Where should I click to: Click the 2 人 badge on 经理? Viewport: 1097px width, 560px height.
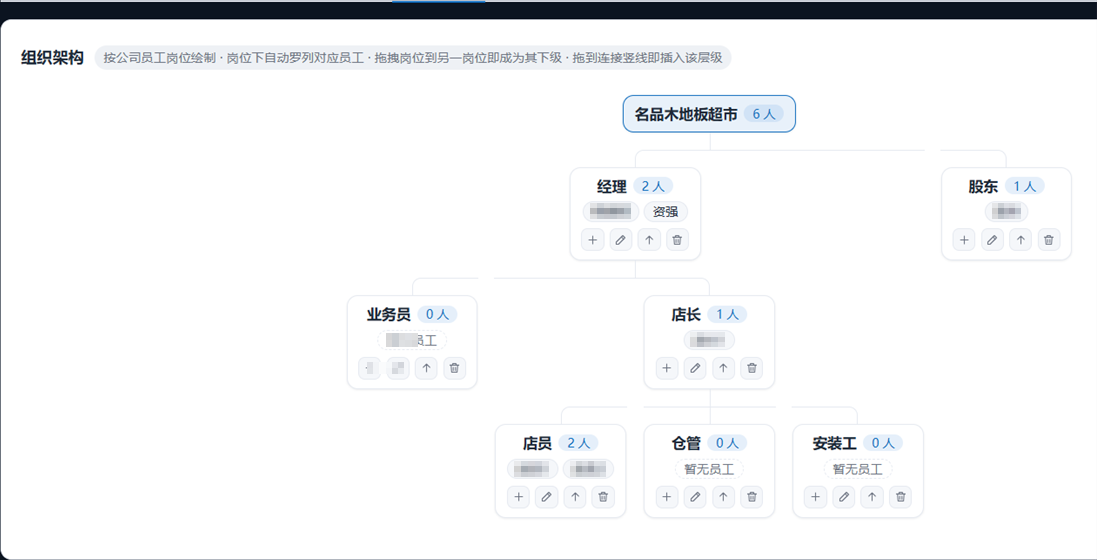(x=653, y=186)
